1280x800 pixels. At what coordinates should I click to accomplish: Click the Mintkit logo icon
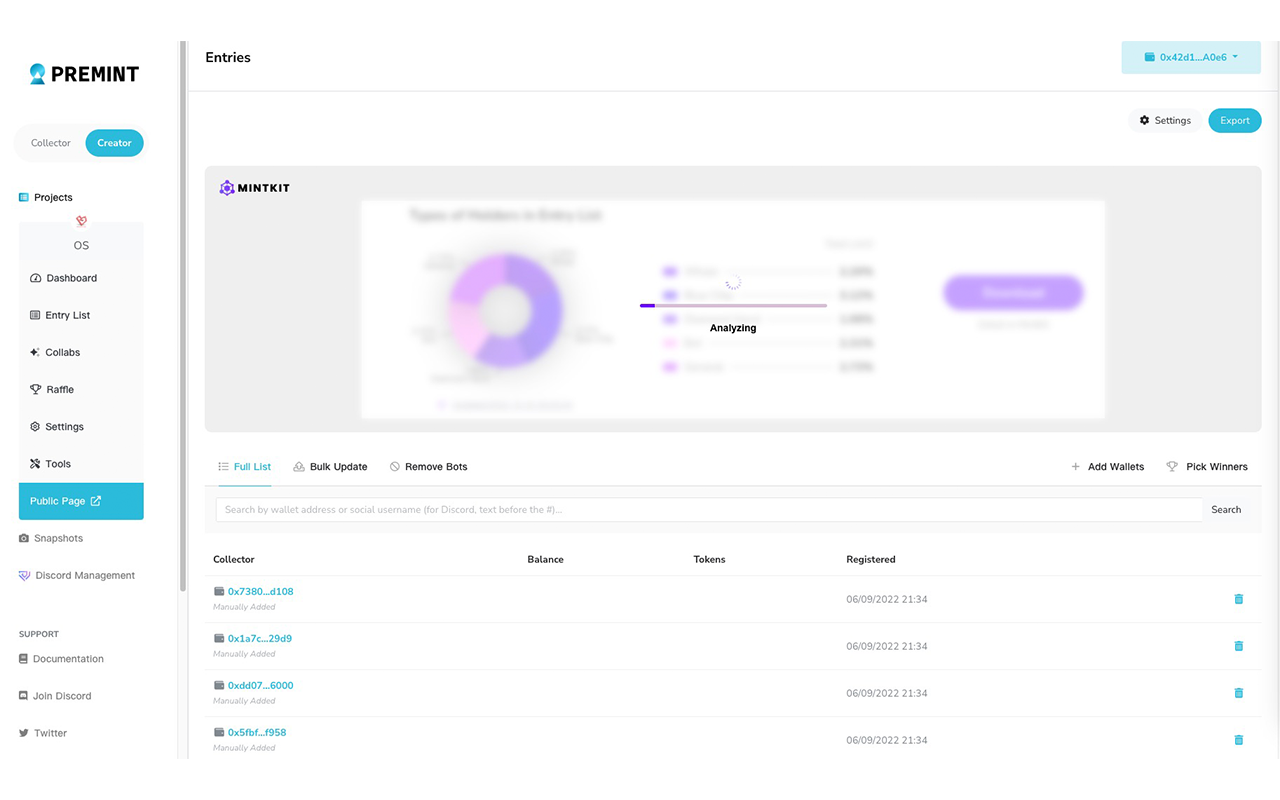[227, 188]
